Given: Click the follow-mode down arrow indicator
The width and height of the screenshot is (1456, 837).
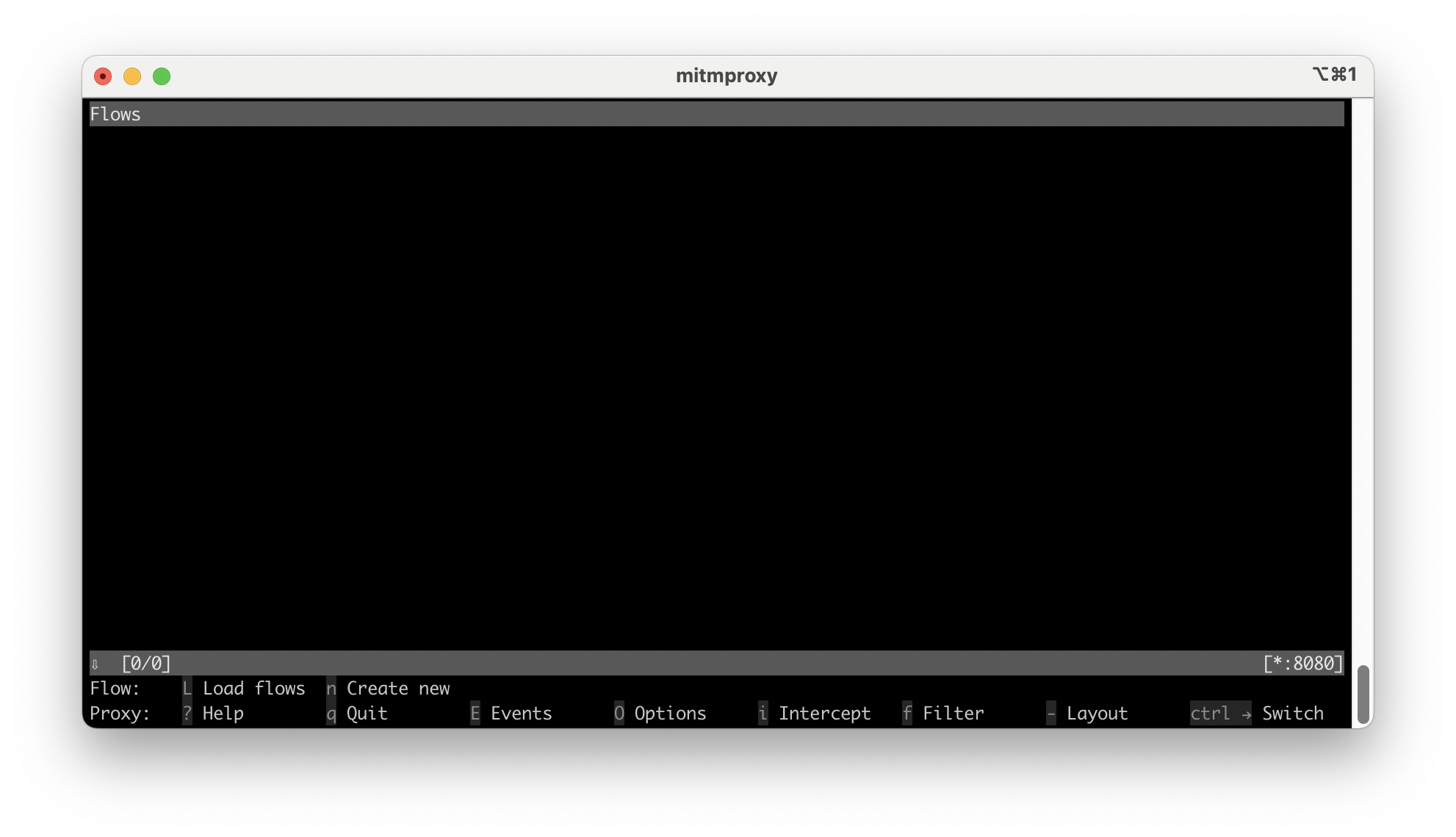Looking at the screenshot, I should point(95,664).
